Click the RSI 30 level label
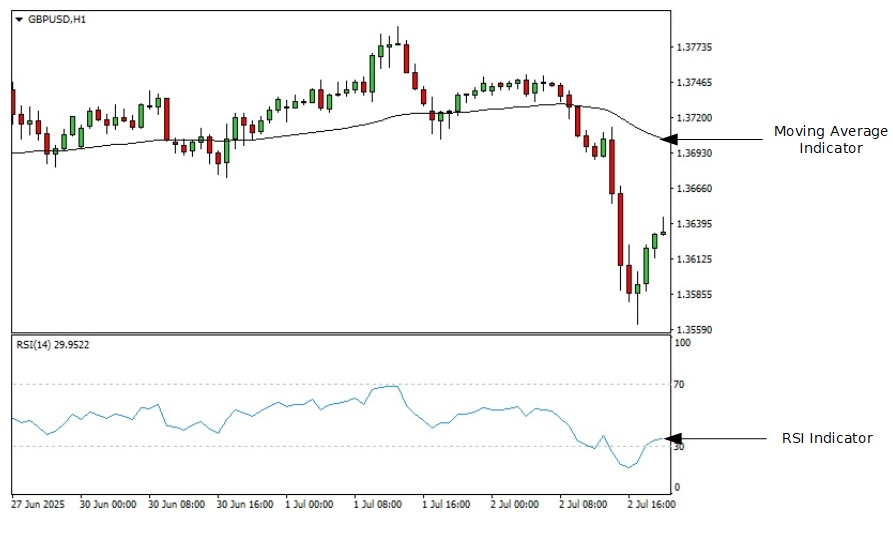 (x=680, y=447)
